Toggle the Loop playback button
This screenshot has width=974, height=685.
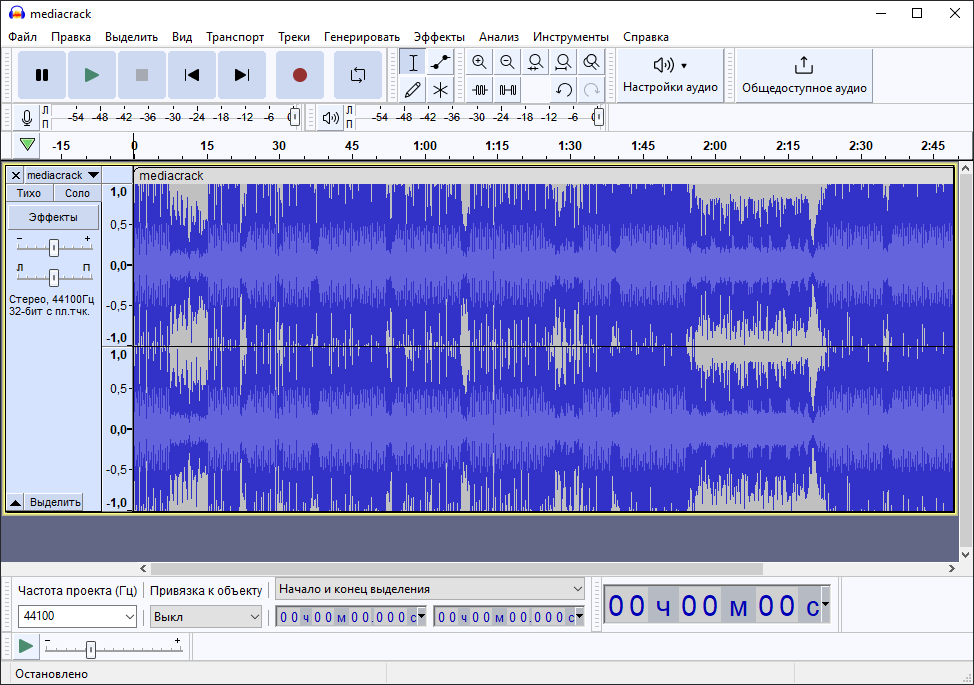[357, 75]
